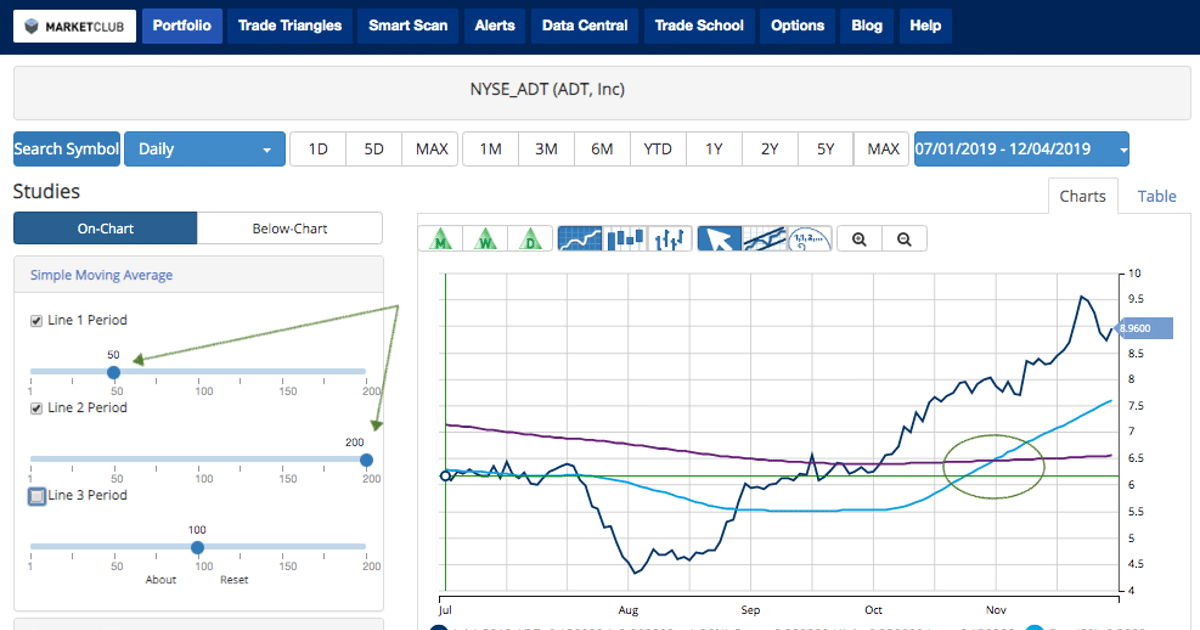Switch to Below-Chart studies
1200x630 pixels.
click(x=290, y=228)
